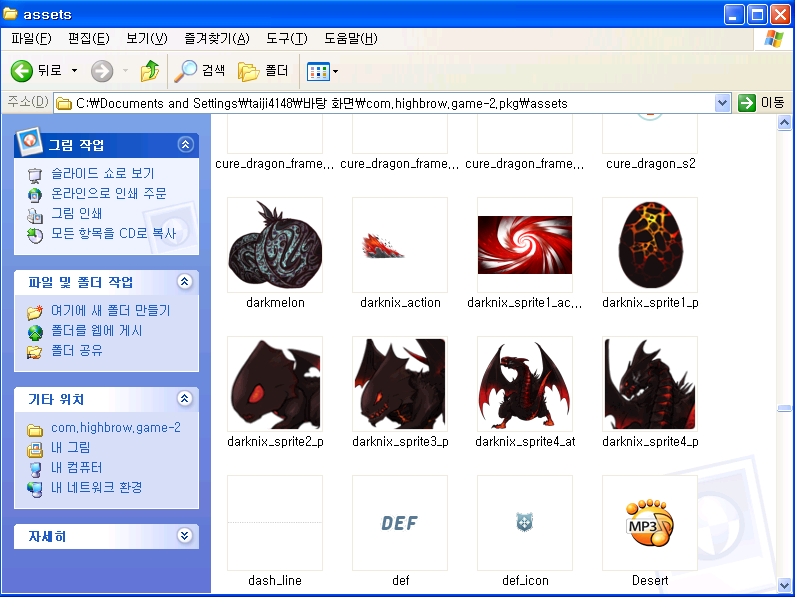Open the Back button history dropdown arrow
Image resolution: width=795 pixels, height=597 pixels.
(75, 71)
